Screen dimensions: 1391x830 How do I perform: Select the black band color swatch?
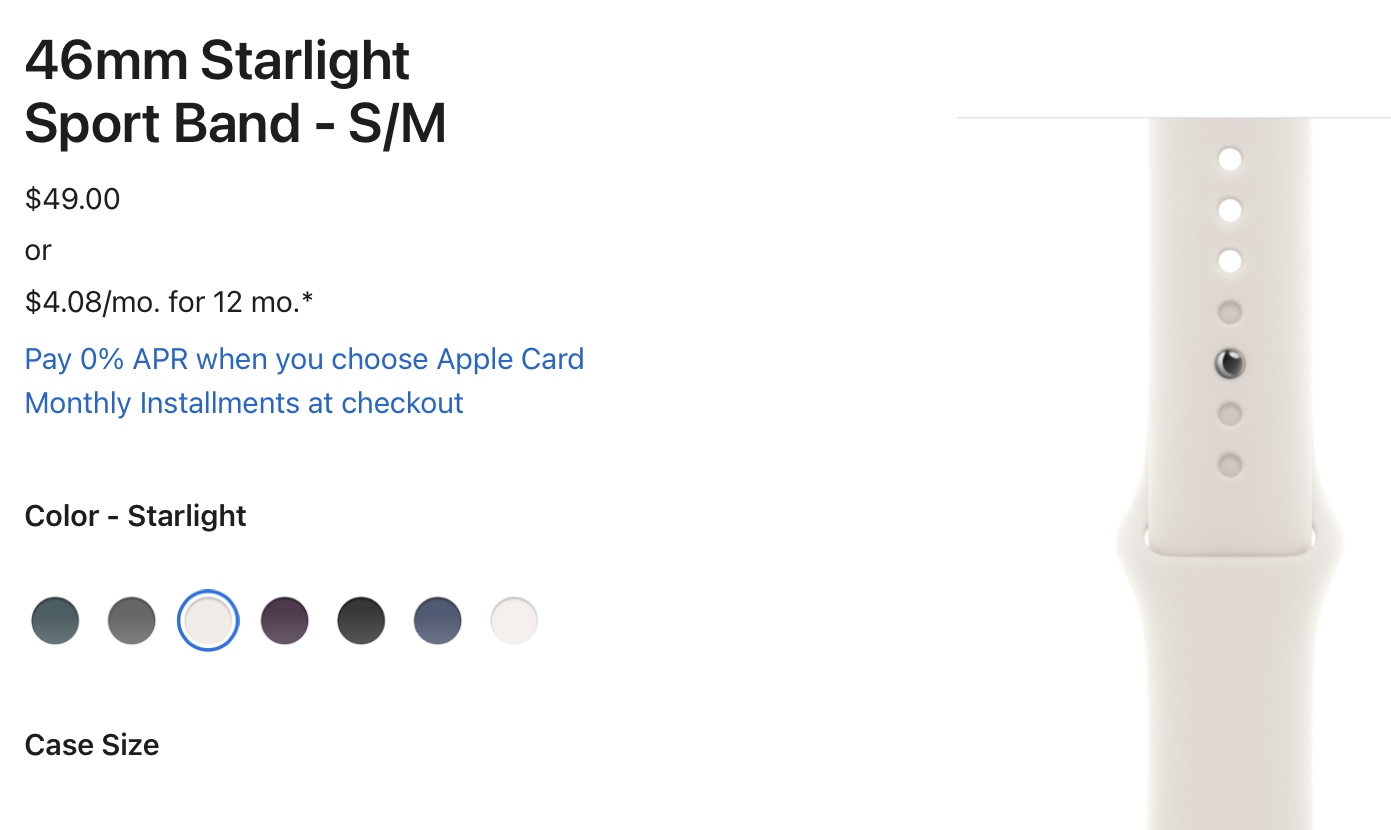click(x=361, y=621)
